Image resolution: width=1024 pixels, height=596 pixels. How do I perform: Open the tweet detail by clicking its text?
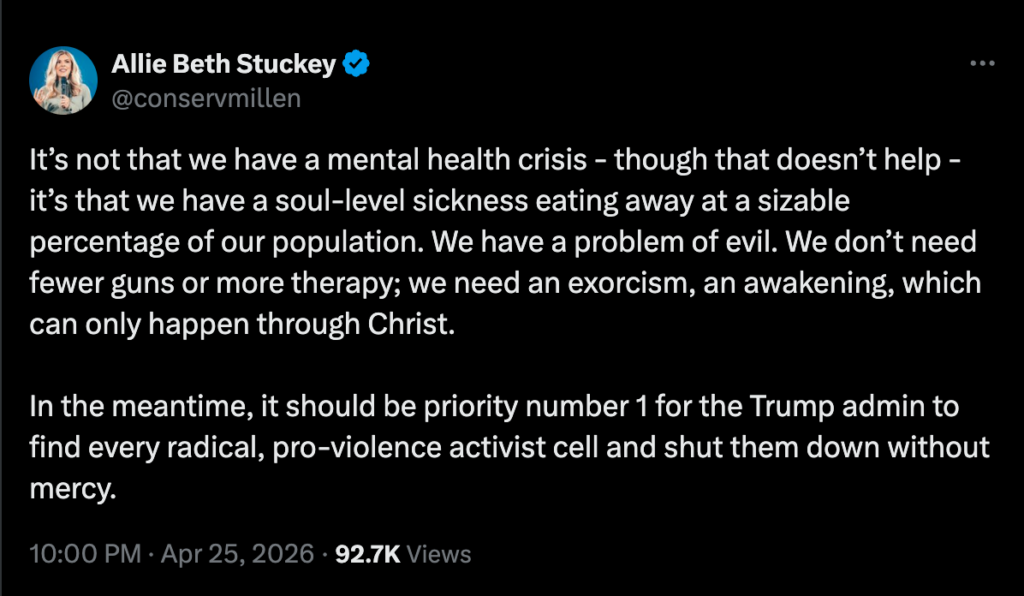pos(500,240)
